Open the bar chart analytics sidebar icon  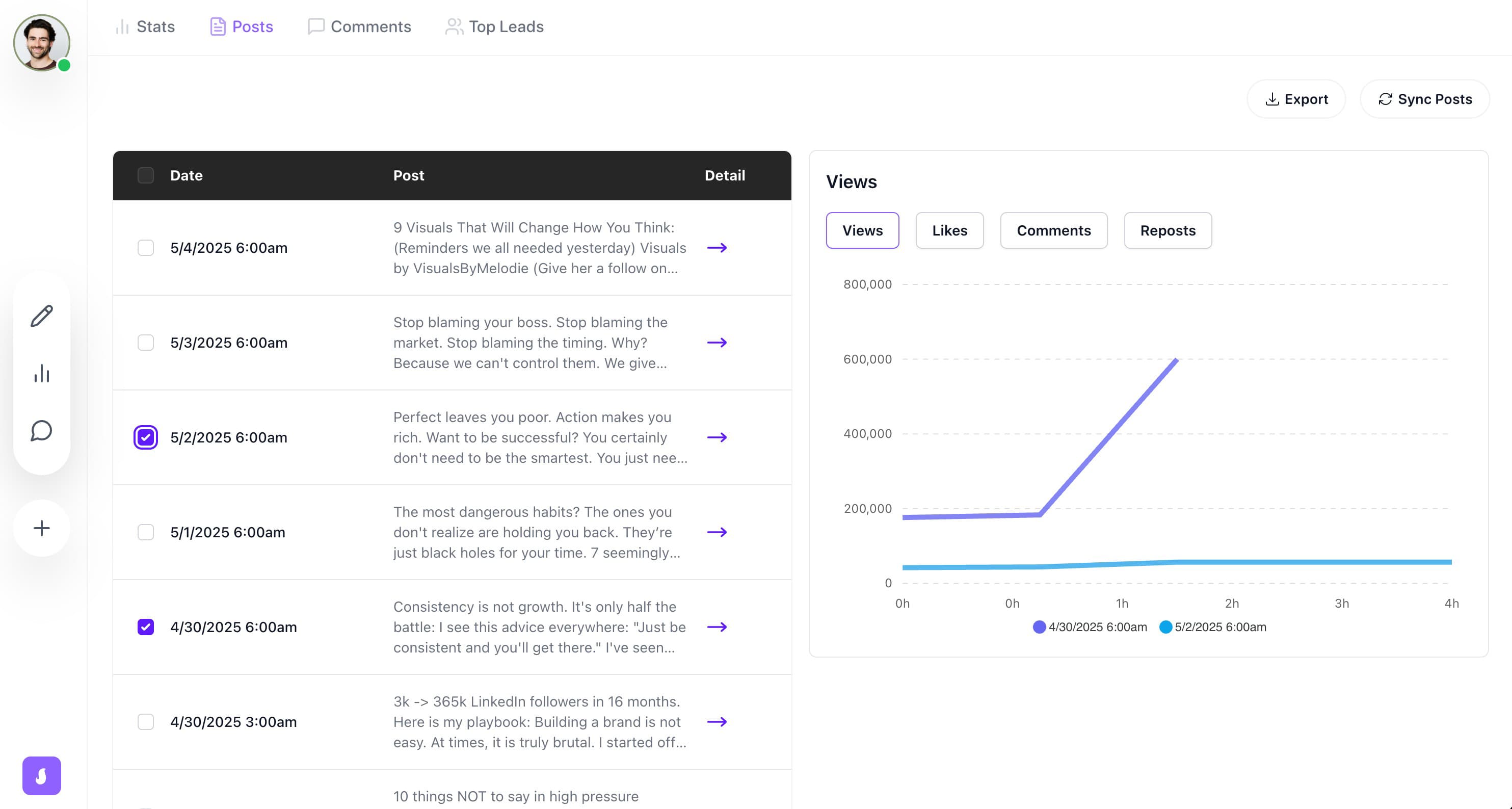[42, 373]
